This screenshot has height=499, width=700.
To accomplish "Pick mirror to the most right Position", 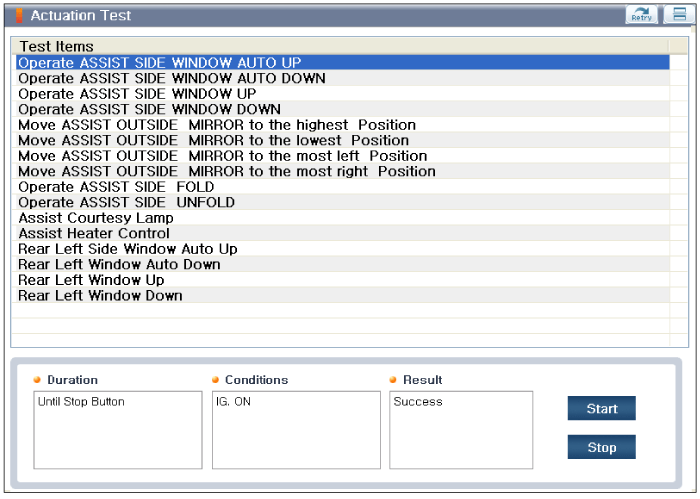I will click(227, 171).
